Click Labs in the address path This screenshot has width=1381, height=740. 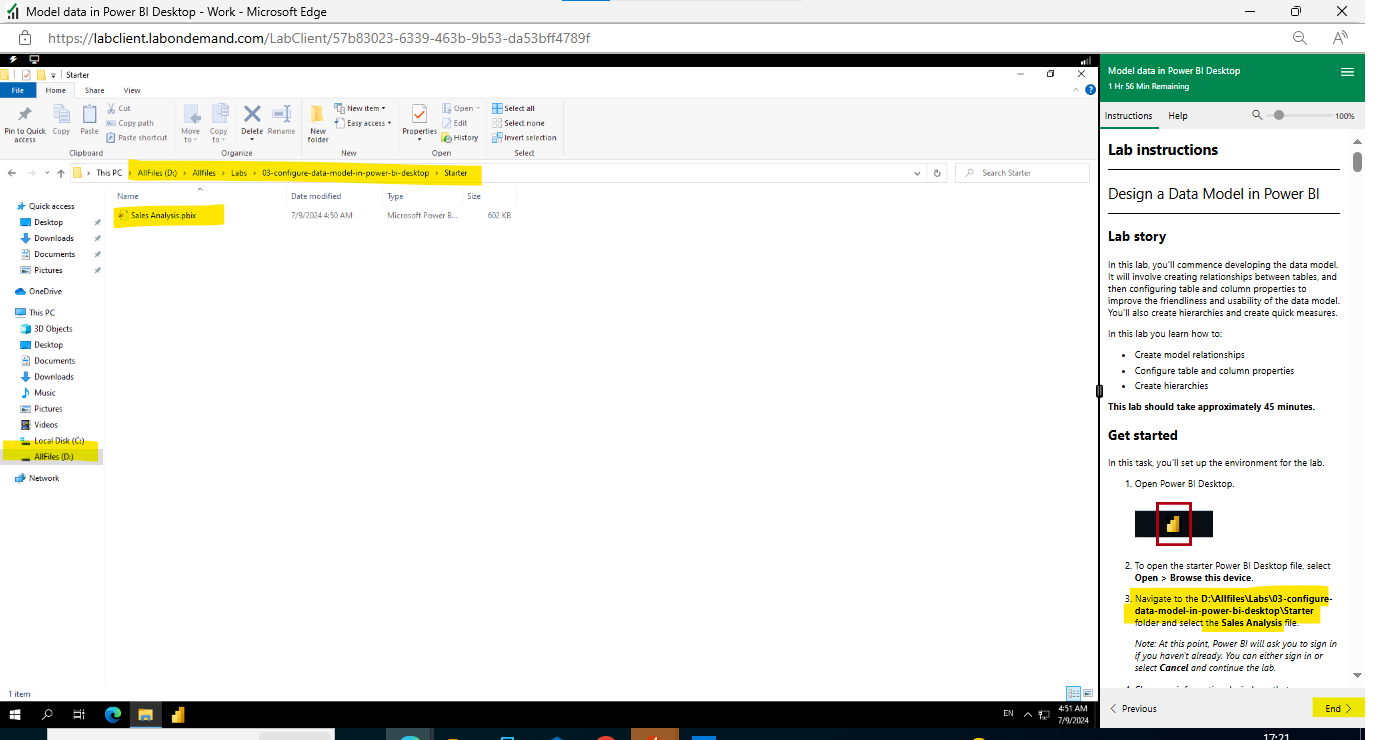(238, 173)
